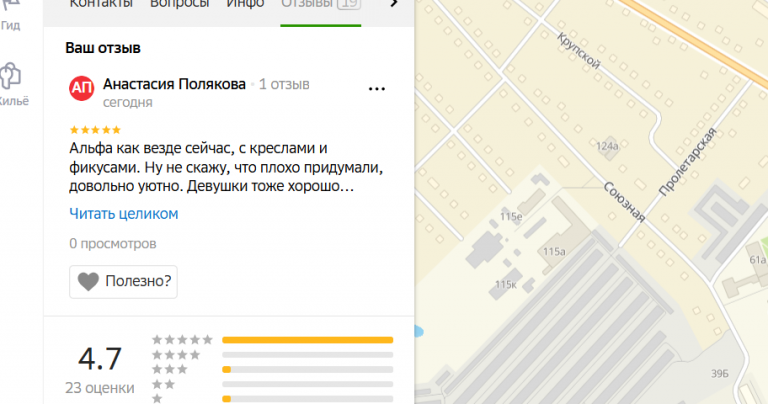Select the Отзывы tab
The image size is (768, 404).
point(321,4)
